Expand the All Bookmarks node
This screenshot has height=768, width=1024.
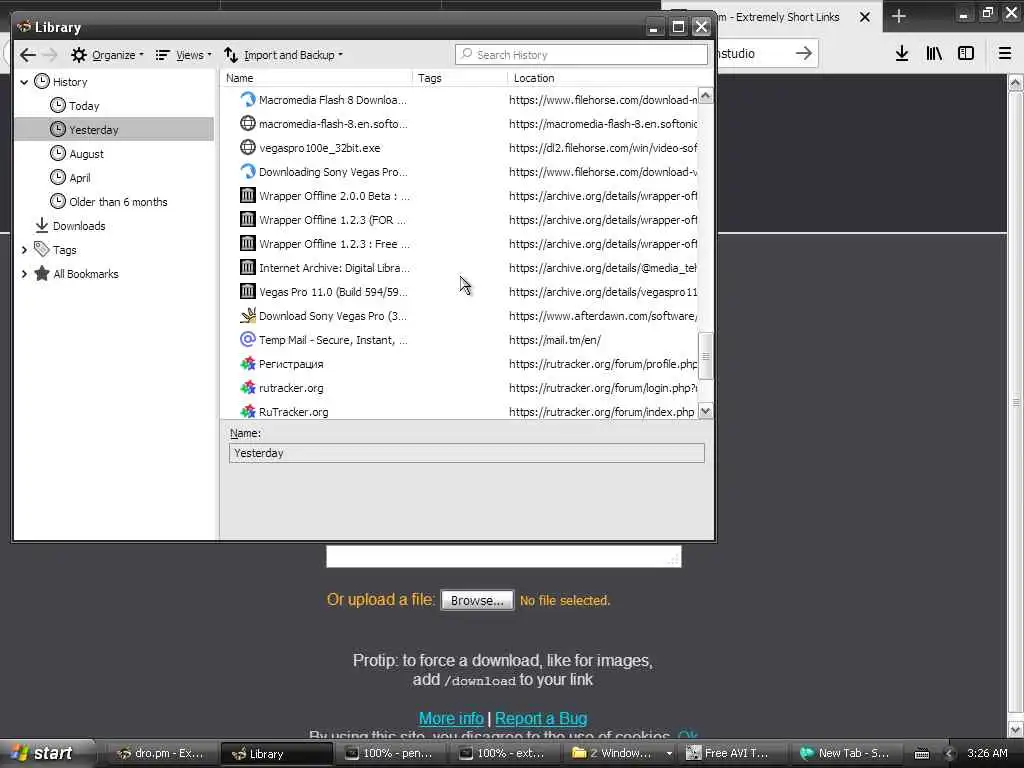pos(24,274)
